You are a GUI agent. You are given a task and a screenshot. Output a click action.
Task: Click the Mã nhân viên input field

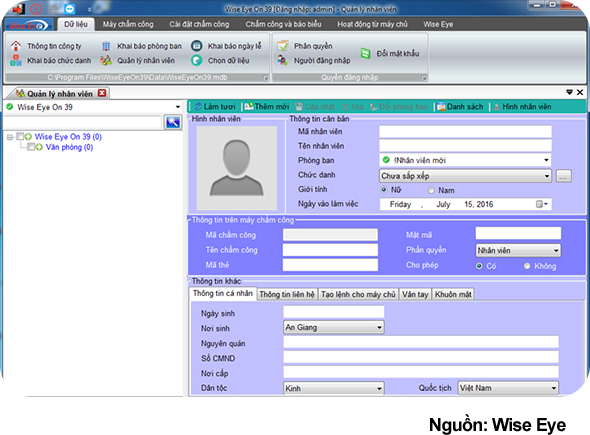coord(465,132)
